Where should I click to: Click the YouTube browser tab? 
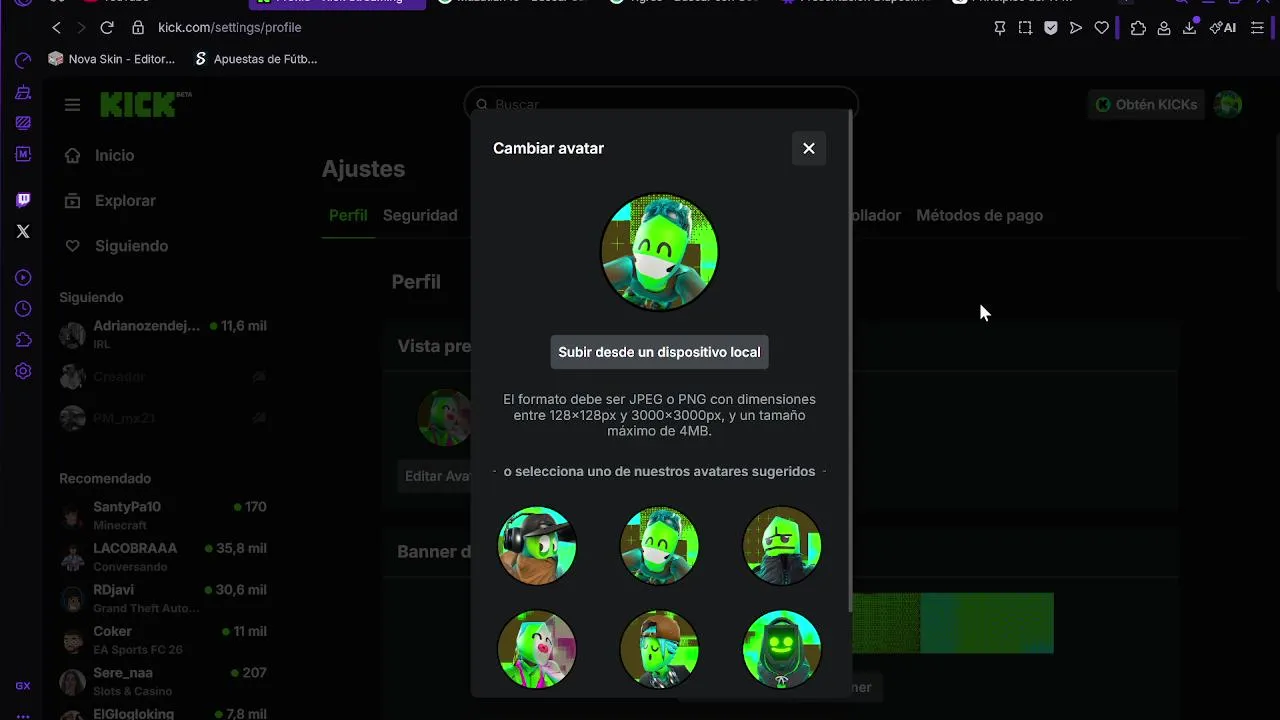tap(125, 2)
